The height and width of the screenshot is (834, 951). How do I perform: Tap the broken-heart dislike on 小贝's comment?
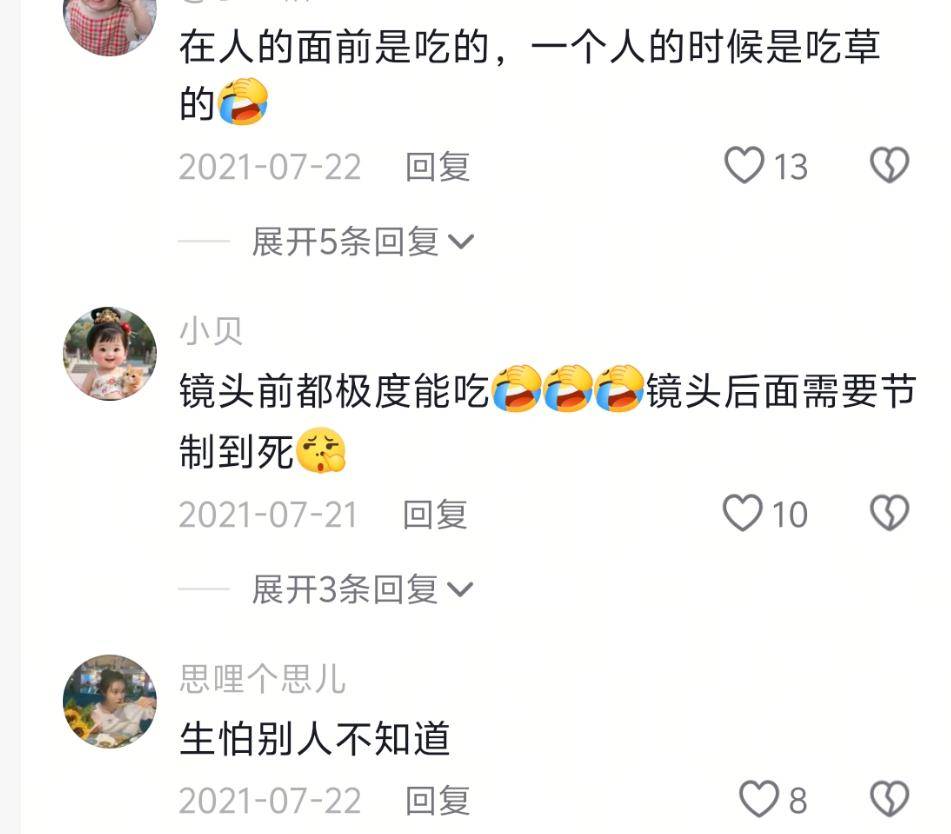click(x=889, y=513)
